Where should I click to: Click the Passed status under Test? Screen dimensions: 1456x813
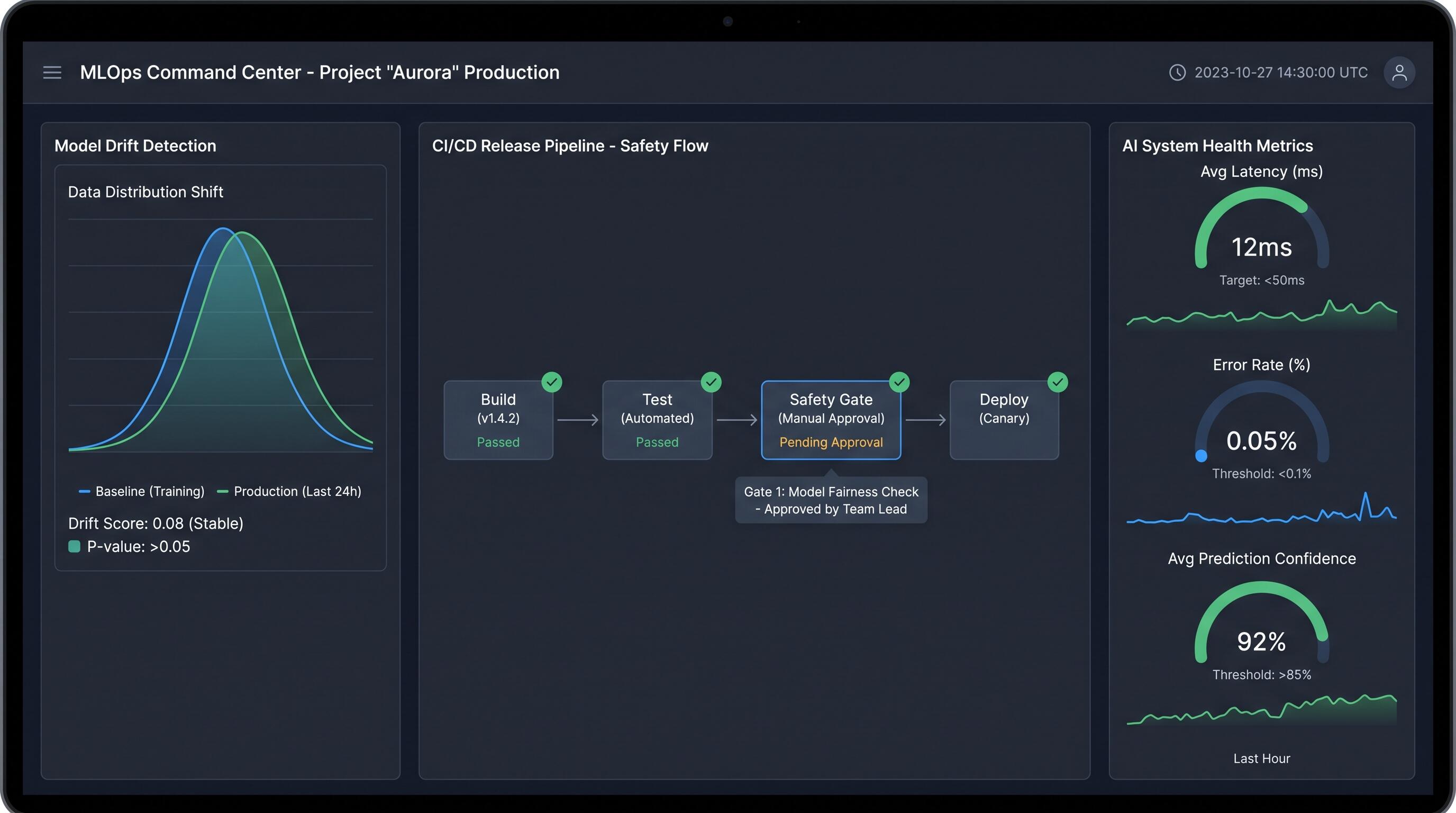click(x=657, y=442)
